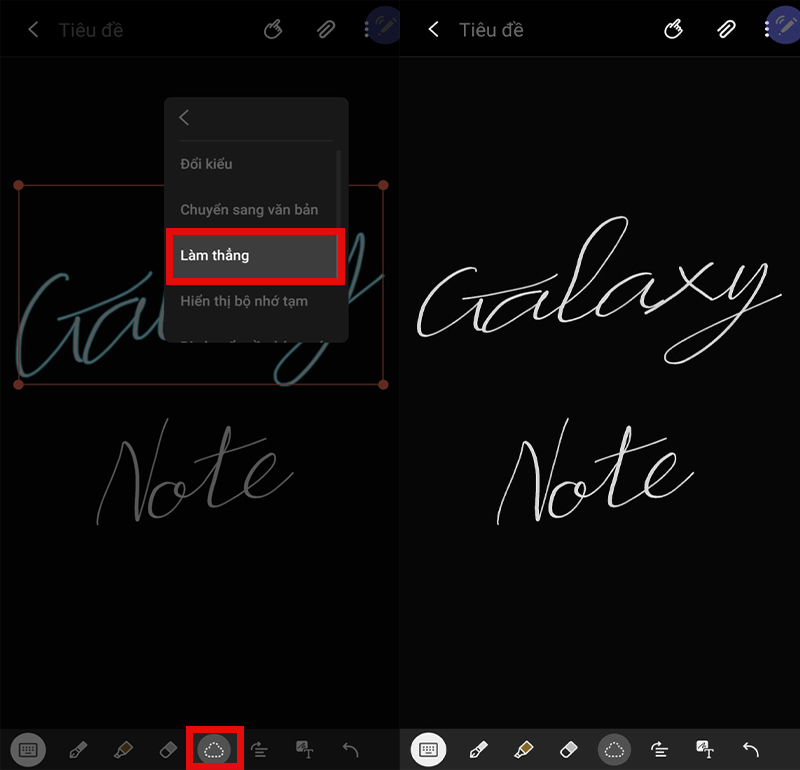Convert handwriting to text icon in left toolbar
Image resolution: width=800 pixels, height=770 pixels.
pos(305,750)
